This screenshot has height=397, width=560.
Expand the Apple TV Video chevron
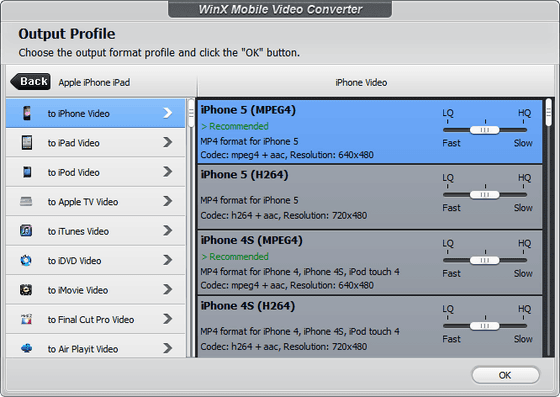pyautogui.click(x=168, y=201)
